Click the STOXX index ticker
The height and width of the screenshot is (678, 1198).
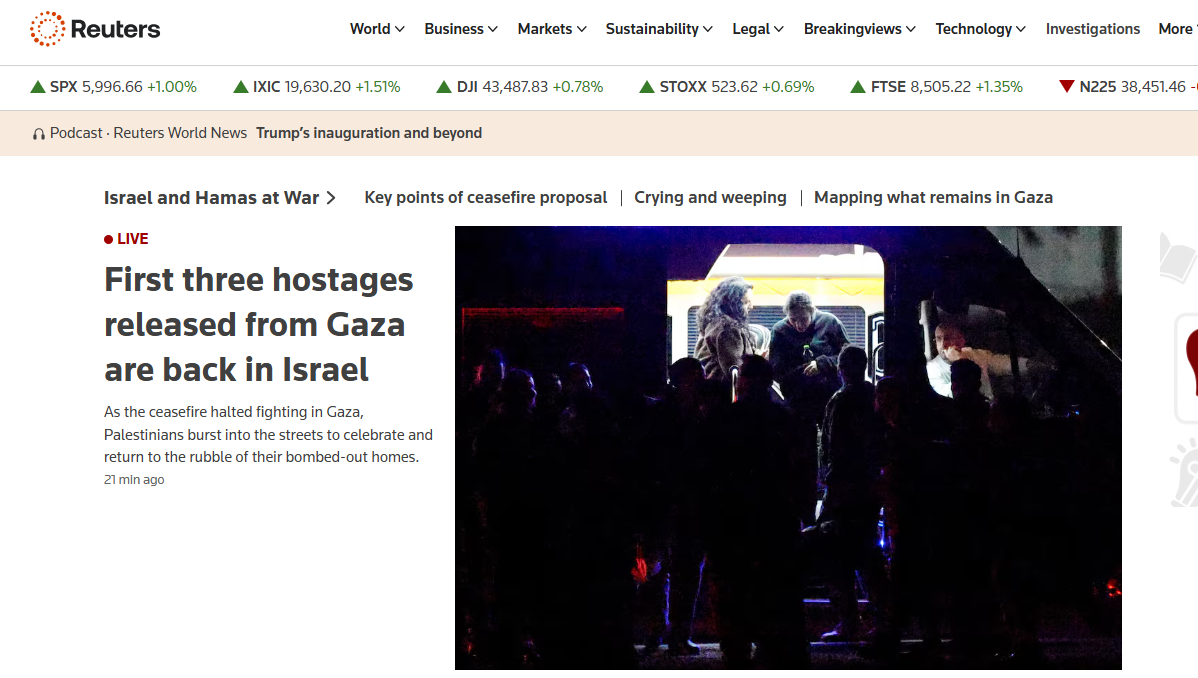pos(727,87)
